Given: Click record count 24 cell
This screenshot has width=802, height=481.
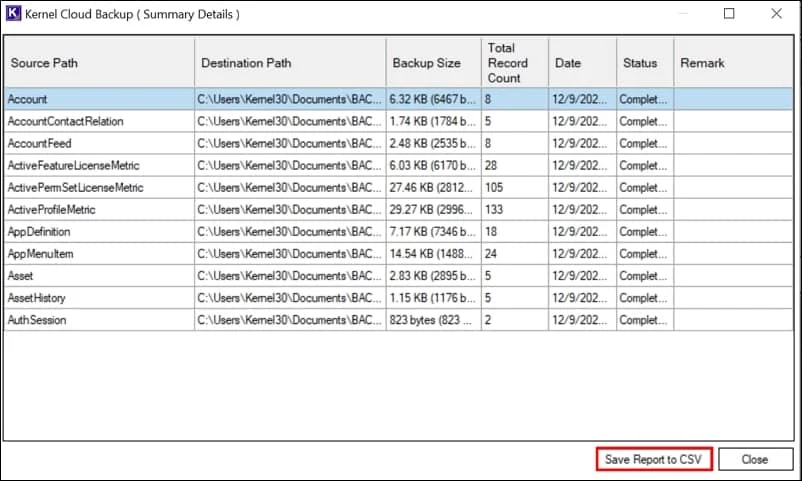Looking at the screenshot, I should [x=515, y=253].
